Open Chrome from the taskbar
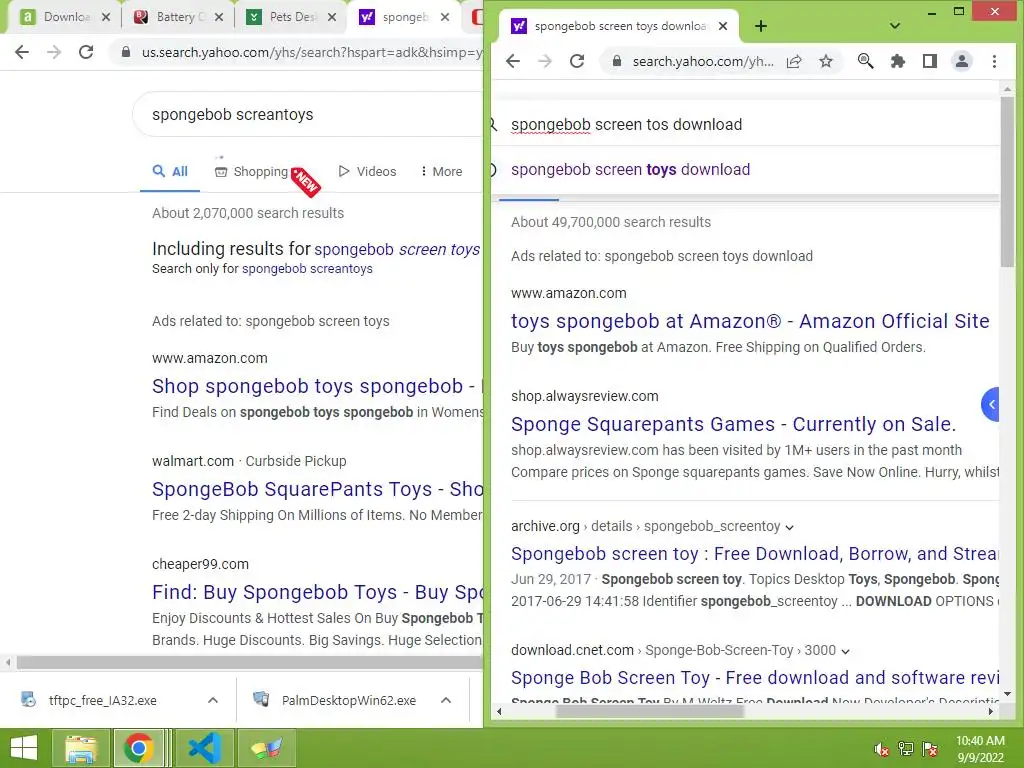The width and height of the screenshot is (1024, 768). pyautogui.click(x=139, y=748)
